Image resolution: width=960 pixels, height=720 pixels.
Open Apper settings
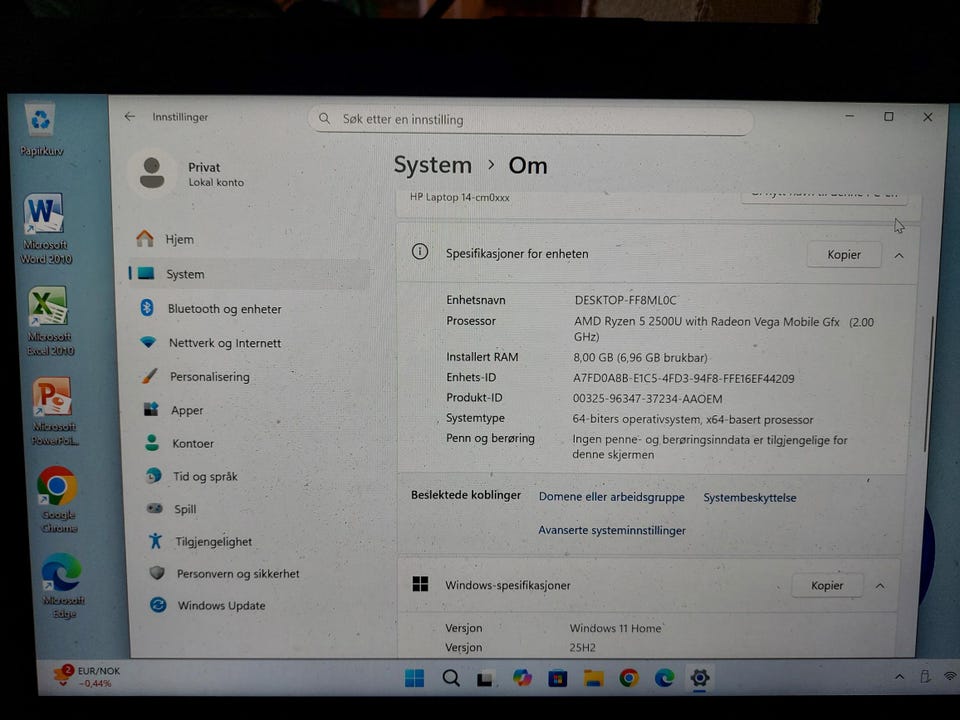click(248, 410)
